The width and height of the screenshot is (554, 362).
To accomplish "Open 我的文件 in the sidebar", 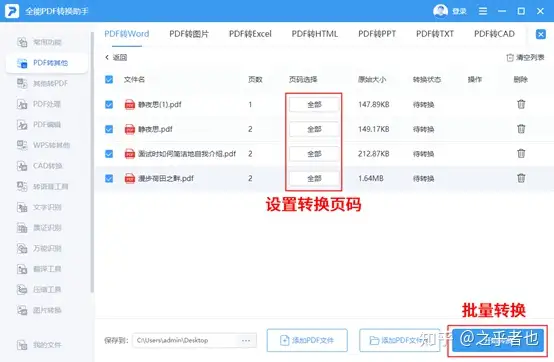I will coord(39,345).
